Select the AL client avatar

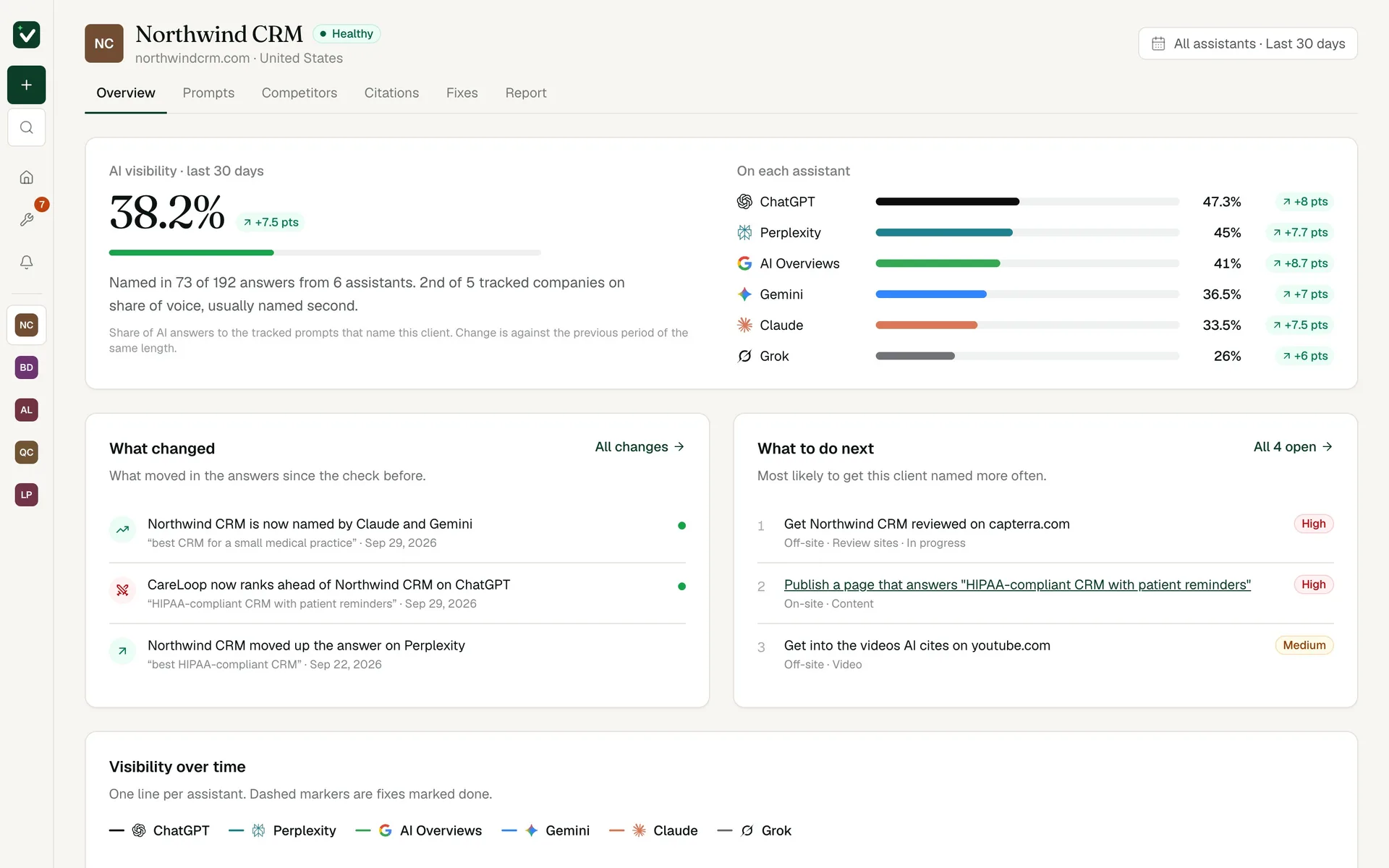[x=27, y=410]
